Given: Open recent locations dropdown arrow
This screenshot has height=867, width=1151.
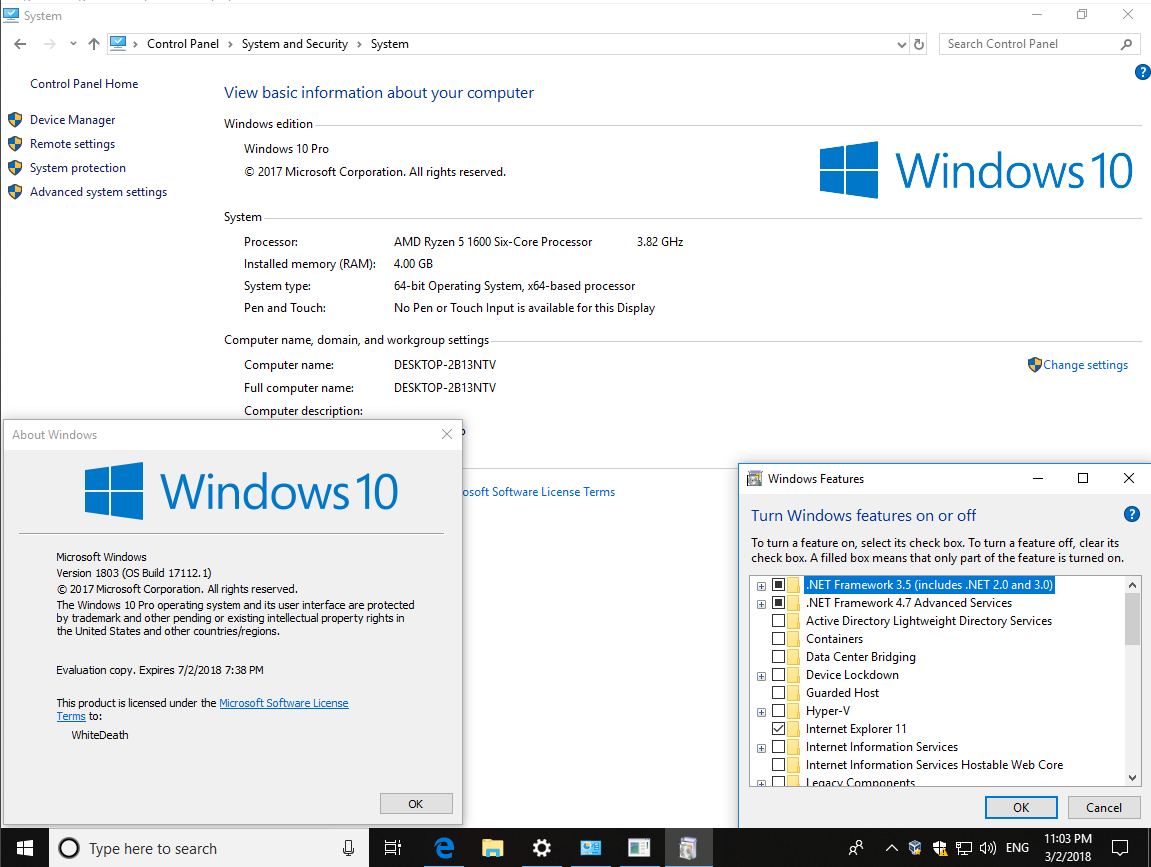Looking at the screenshot, I should coord(73,44).
